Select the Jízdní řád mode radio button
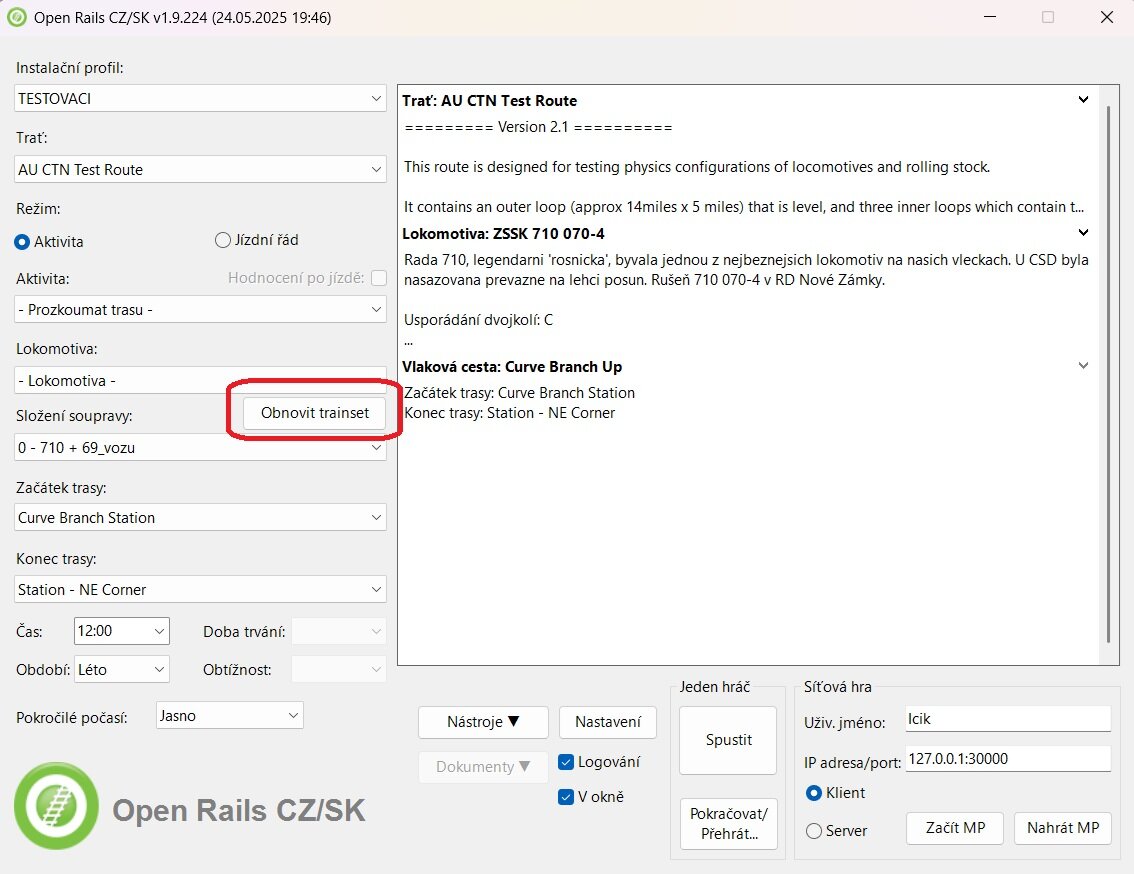This screenshot has width=1134, height=874. (x=223, y=240)
